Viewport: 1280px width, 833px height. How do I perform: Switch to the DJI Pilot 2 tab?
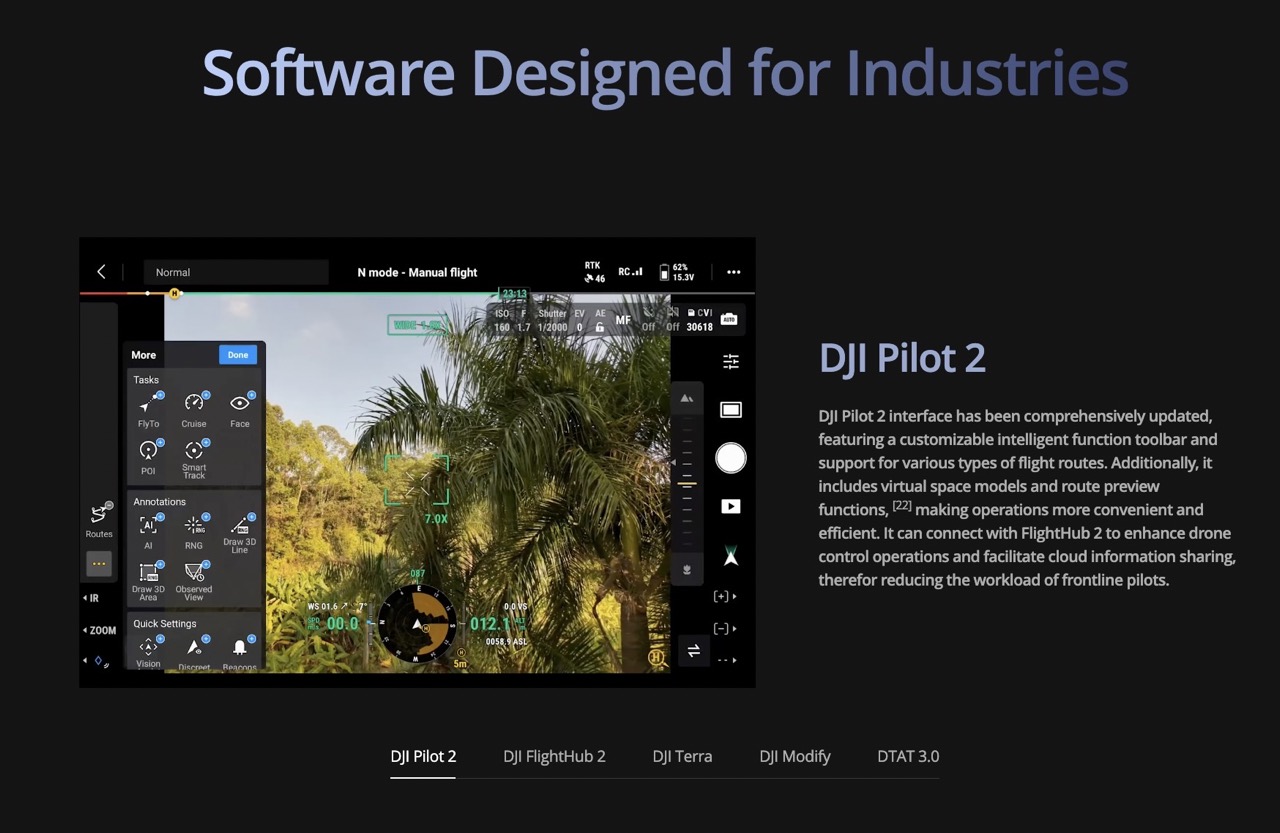click(x=423, y=756)
